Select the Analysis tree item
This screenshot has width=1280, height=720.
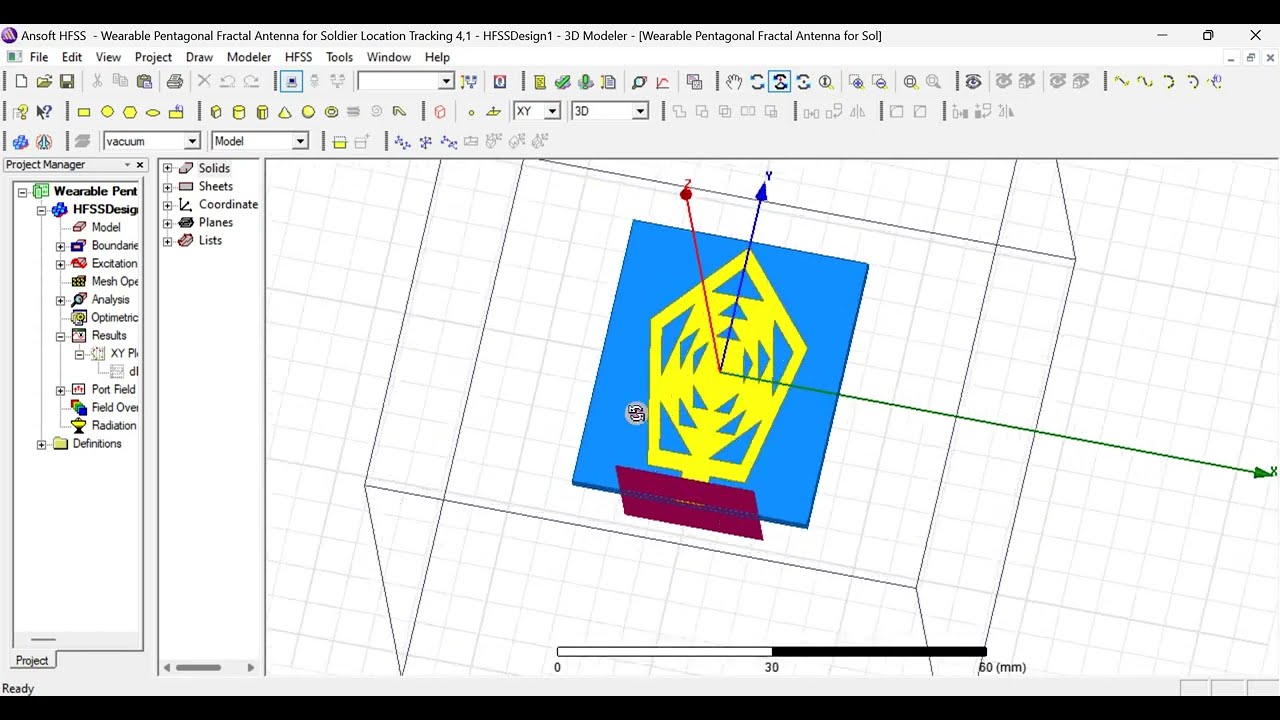(x=110, y=300)
